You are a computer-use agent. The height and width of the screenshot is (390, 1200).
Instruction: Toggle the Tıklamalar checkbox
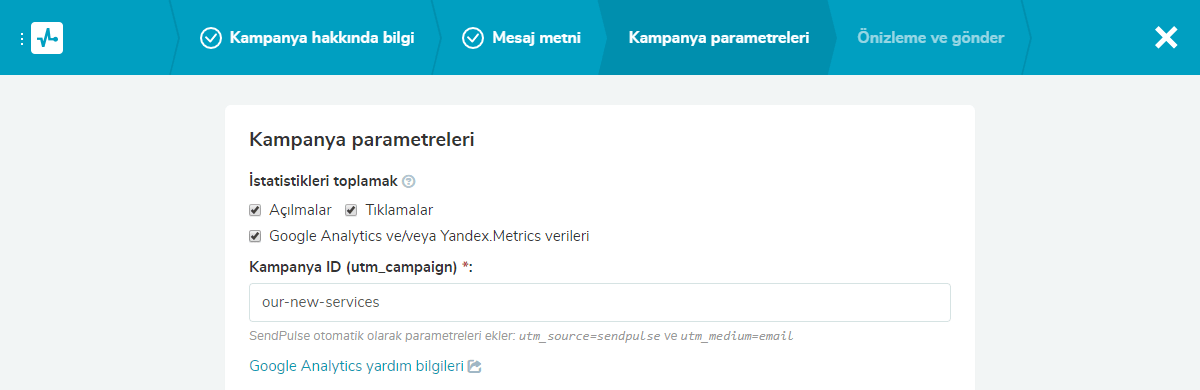(x=351, y=210)
